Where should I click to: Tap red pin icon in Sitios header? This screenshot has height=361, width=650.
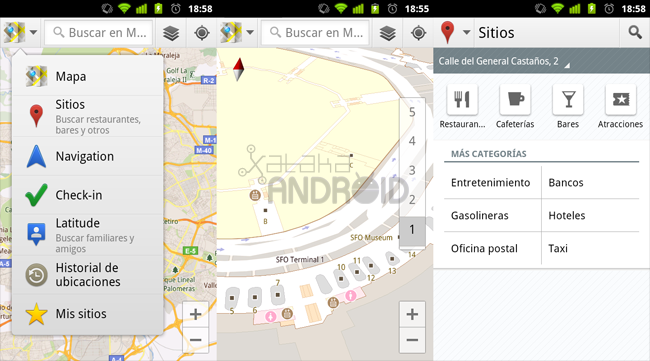[447, 32]
